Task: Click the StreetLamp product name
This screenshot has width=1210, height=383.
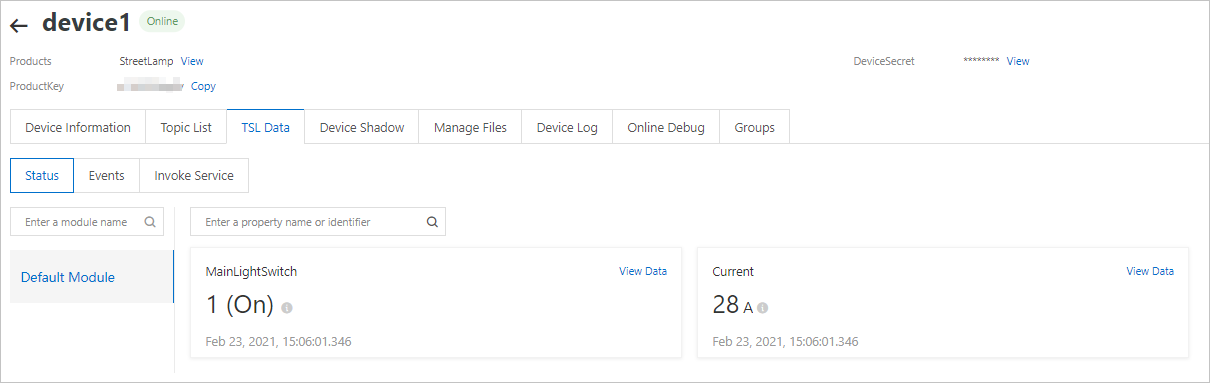Action: (147, 61)
